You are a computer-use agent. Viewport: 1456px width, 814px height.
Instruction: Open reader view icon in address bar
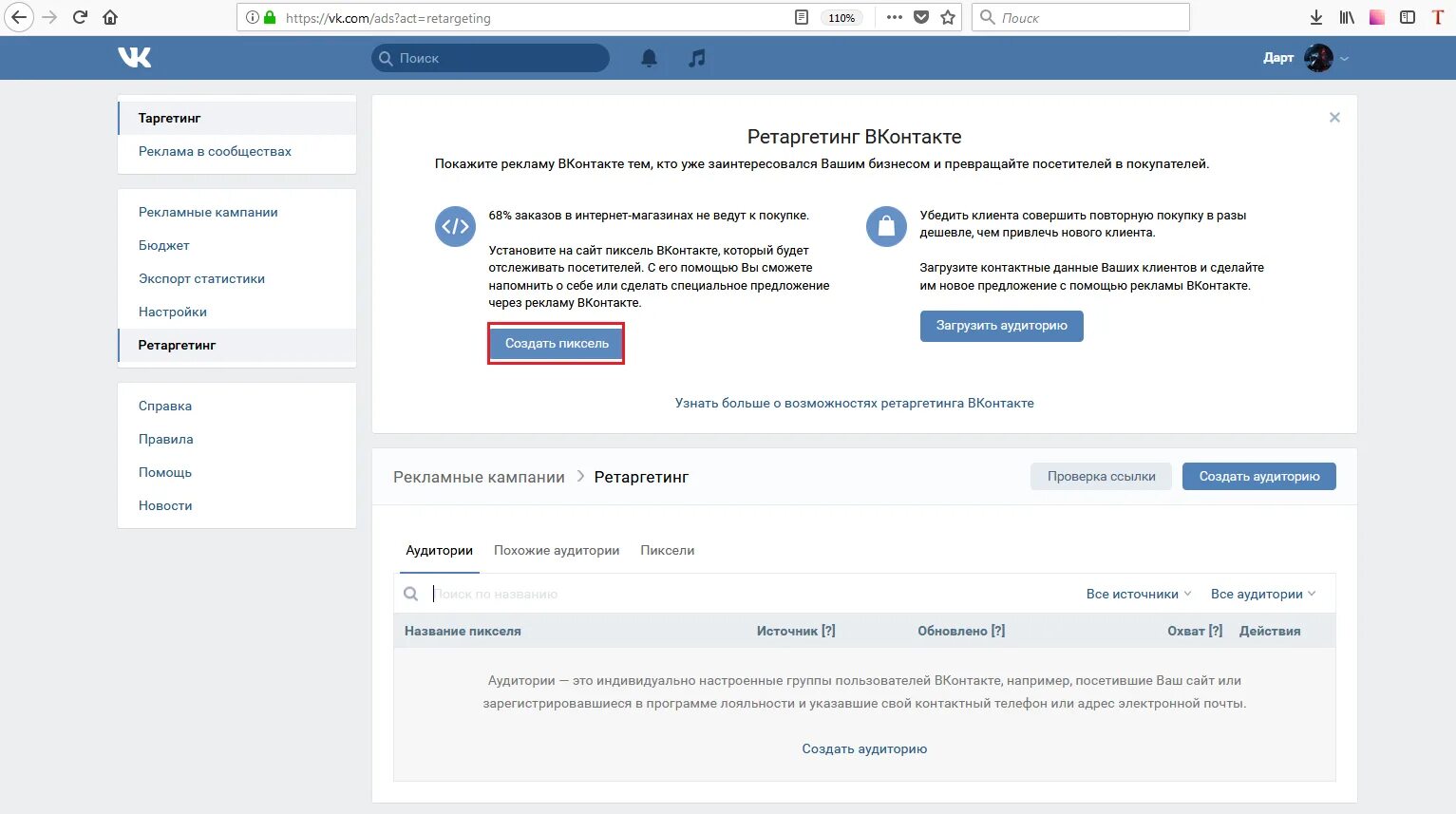pos(802,17)
